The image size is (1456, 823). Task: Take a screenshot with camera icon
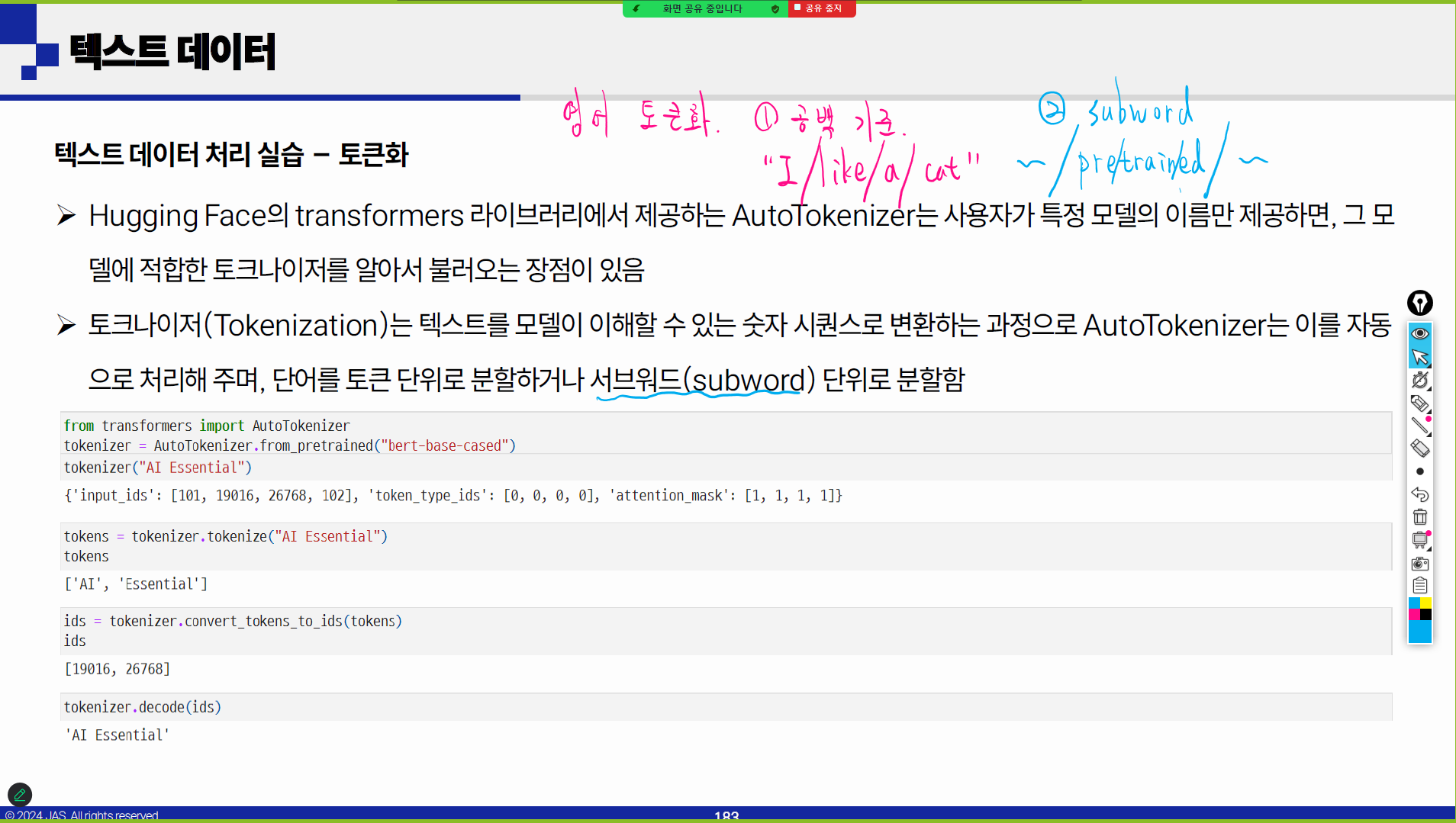pyautogui.click(x=1419, y=564)
